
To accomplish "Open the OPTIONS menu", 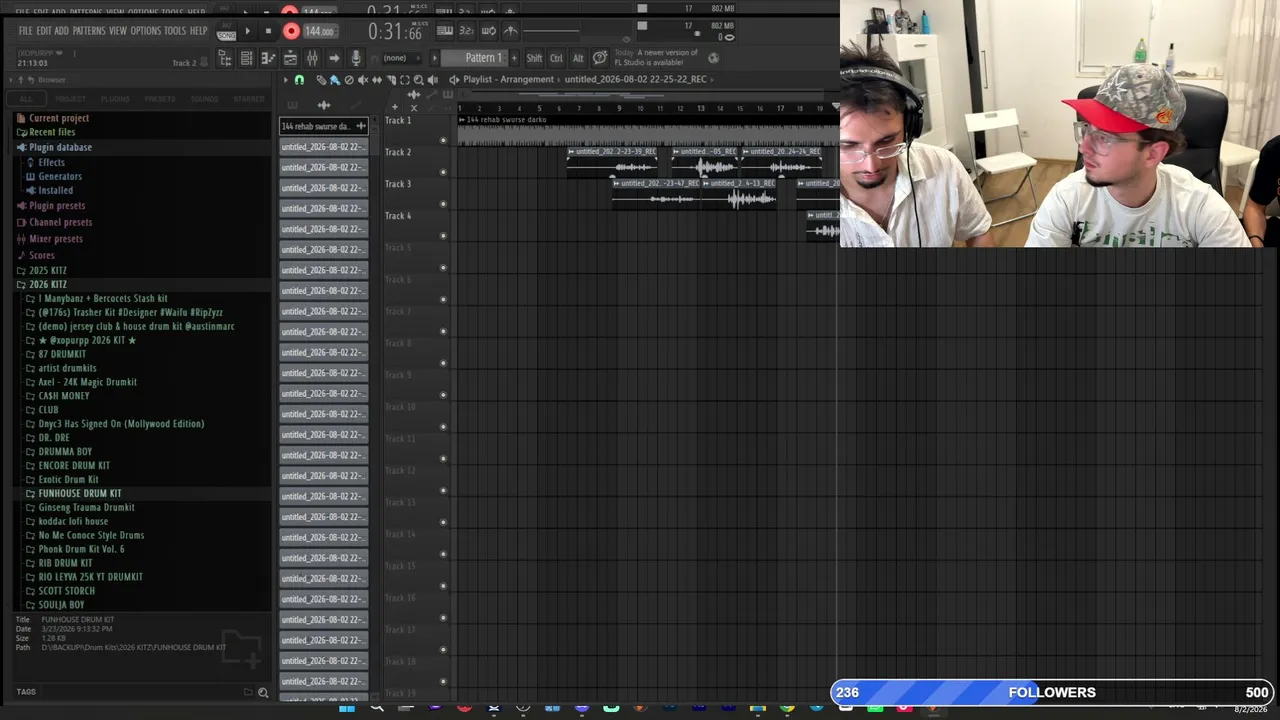I will click(145, 31).
